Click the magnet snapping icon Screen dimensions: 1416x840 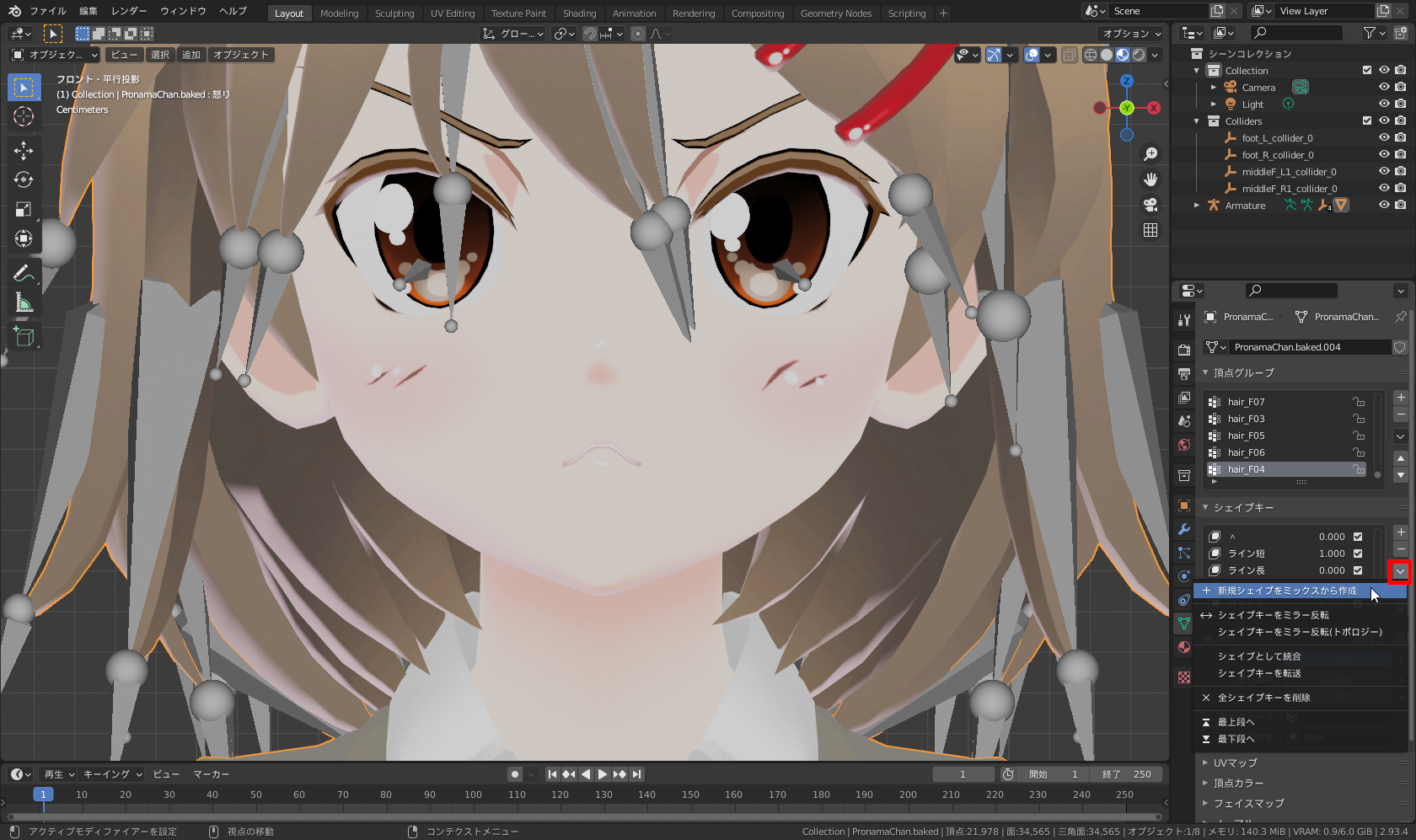click(590, 34)
